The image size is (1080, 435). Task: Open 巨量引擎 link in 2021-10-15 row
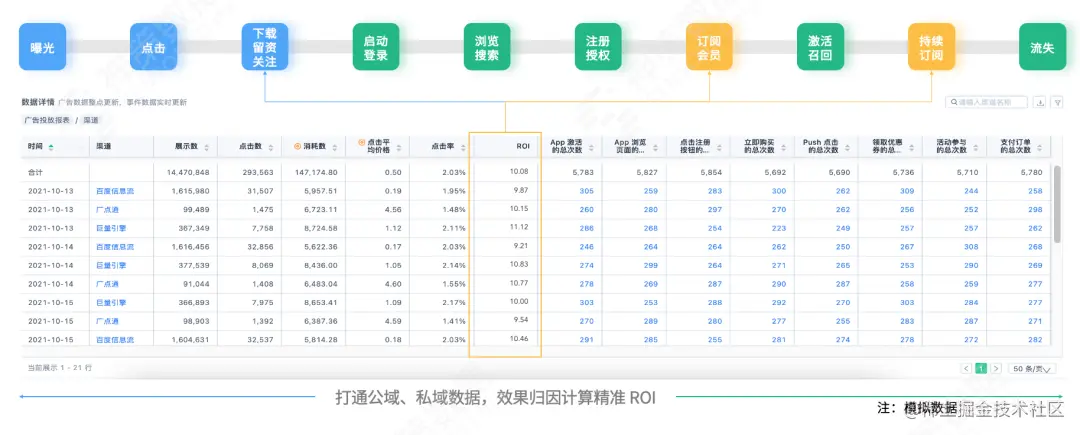coord(112,302)
